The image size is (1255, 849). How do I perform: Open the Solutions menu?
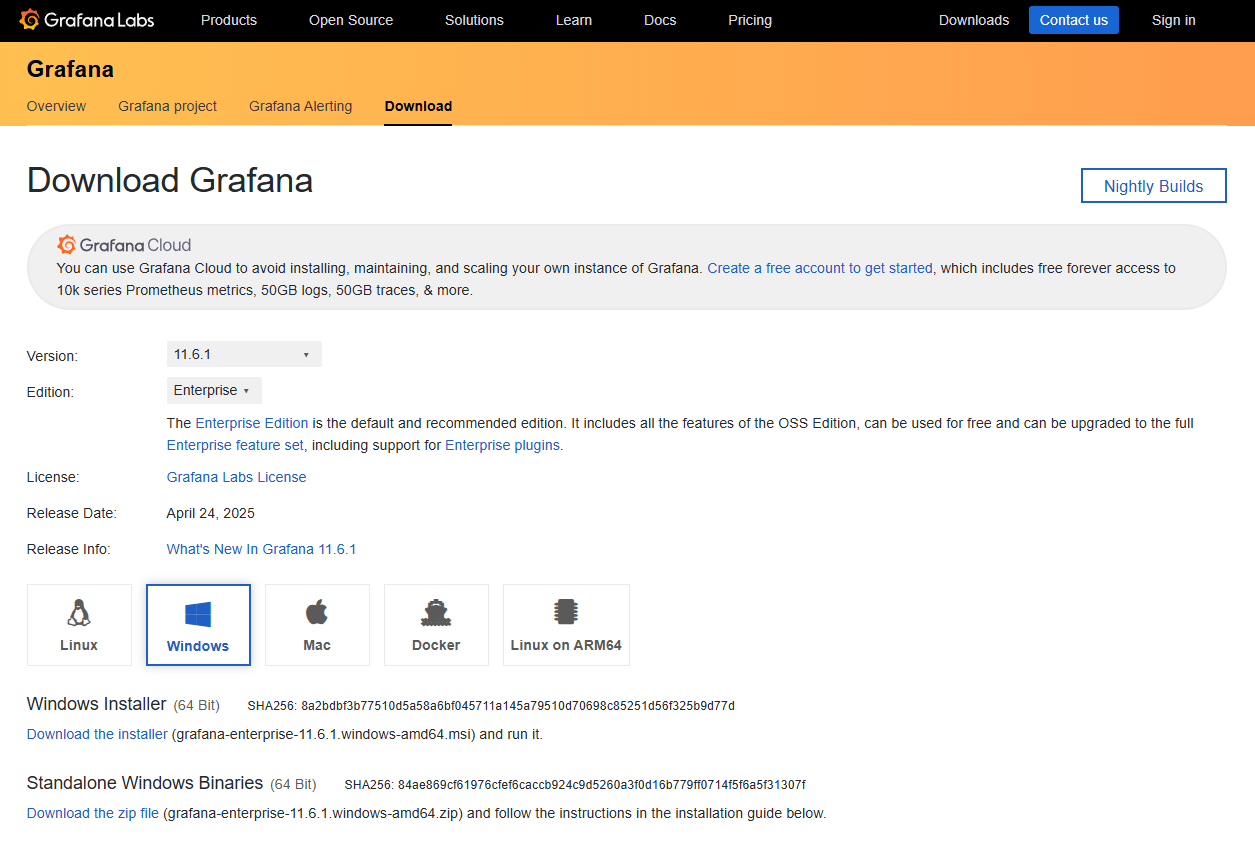point(474,20)
